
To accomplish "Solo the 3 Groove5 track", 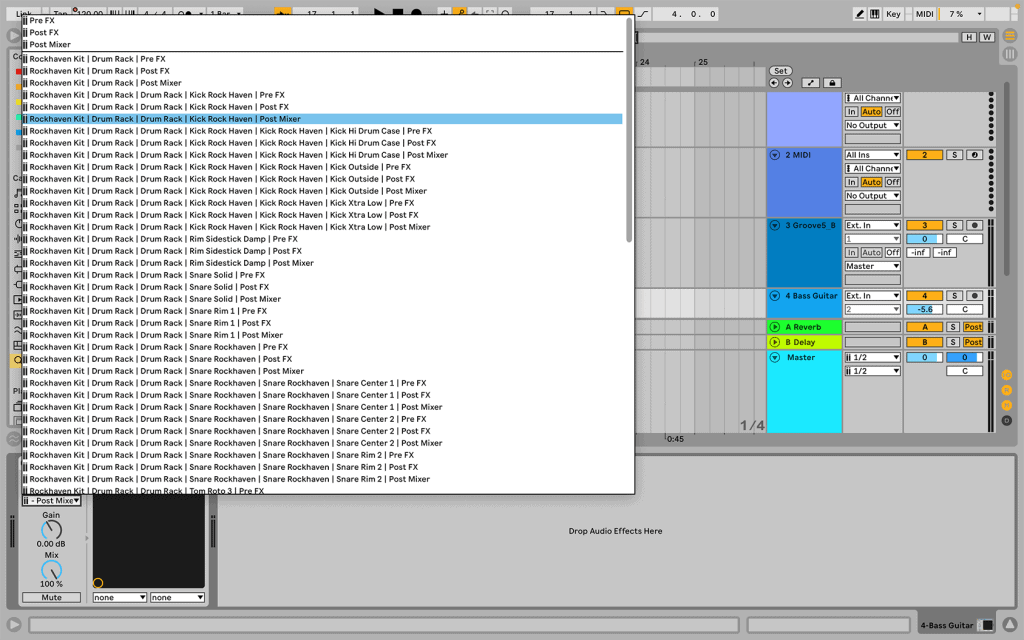I will tap(954, 224).
